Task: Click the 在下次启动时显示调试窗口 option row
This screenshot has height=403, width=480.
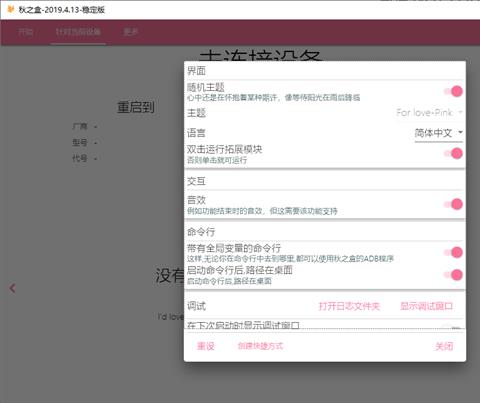Action: [325, 325]
